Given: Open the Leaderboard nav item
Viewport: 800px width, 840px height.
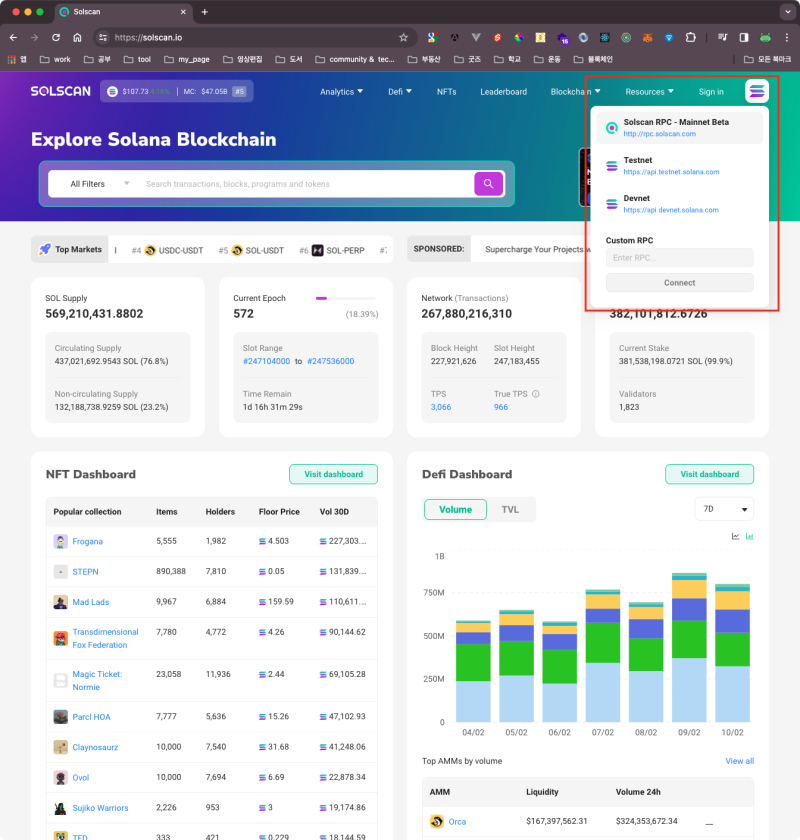Looking at the screenshot, I should pos(503,92).
